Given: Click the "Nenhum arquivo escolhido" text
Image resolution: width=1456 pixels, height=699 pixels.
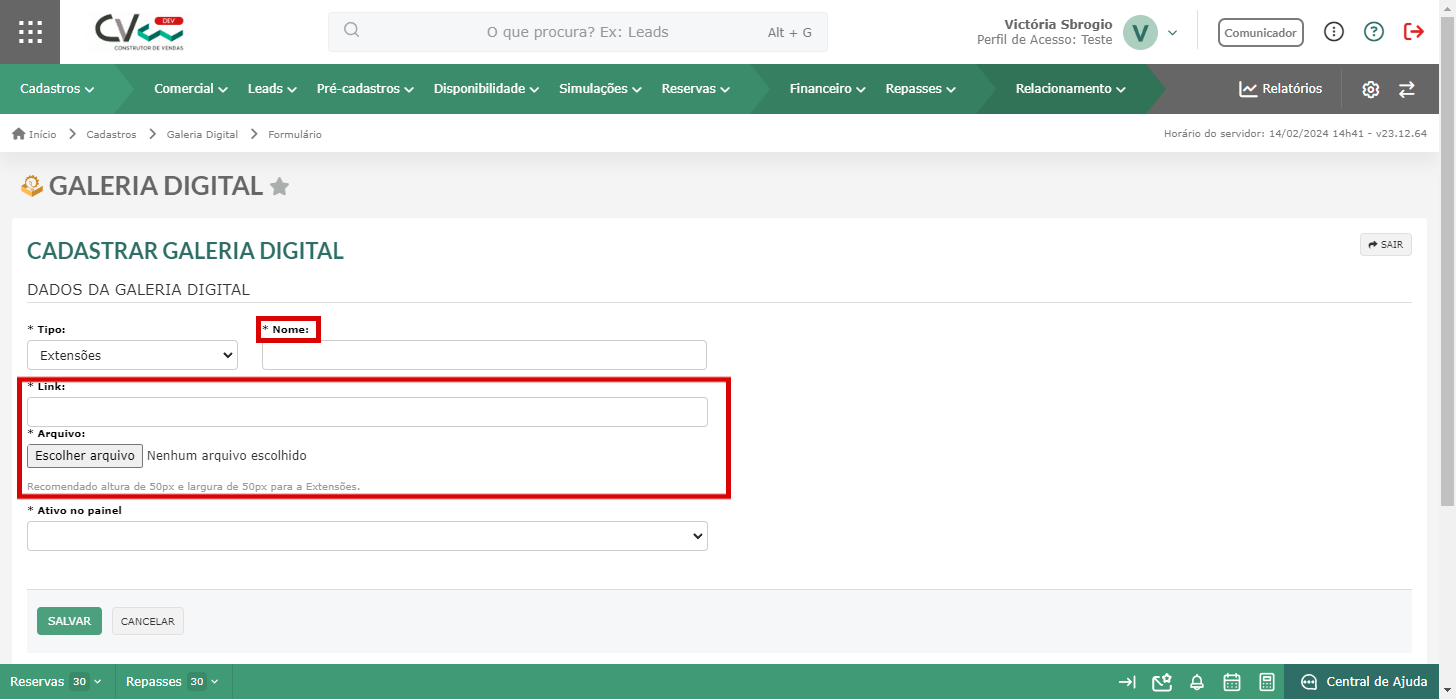Looking at the screenshot, I should tap(227, 456).
